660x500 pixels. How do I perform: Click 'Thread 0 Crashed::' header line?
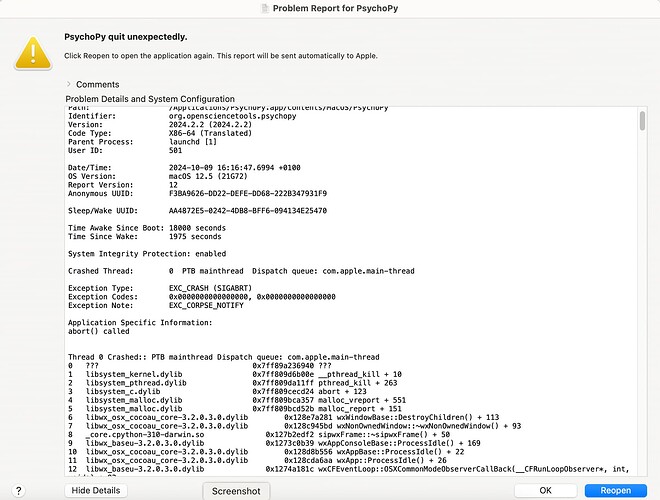(224, 357)
